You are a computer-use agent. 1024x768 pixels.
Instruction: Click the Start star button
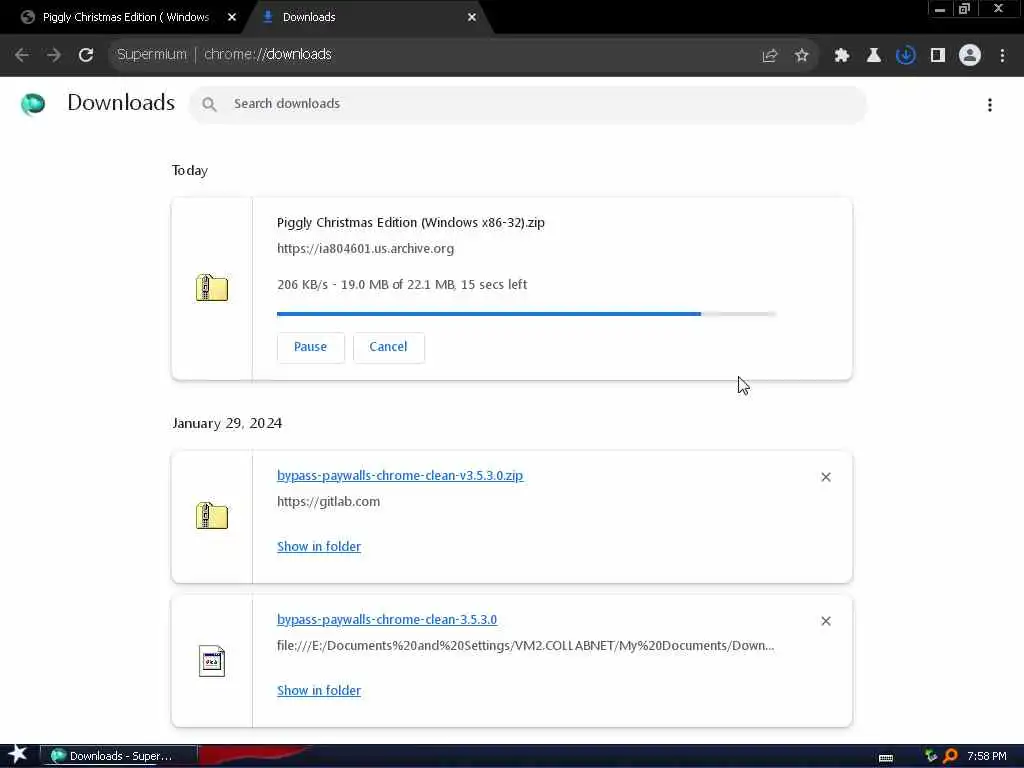pyautogui.click(x=18, y=755)
